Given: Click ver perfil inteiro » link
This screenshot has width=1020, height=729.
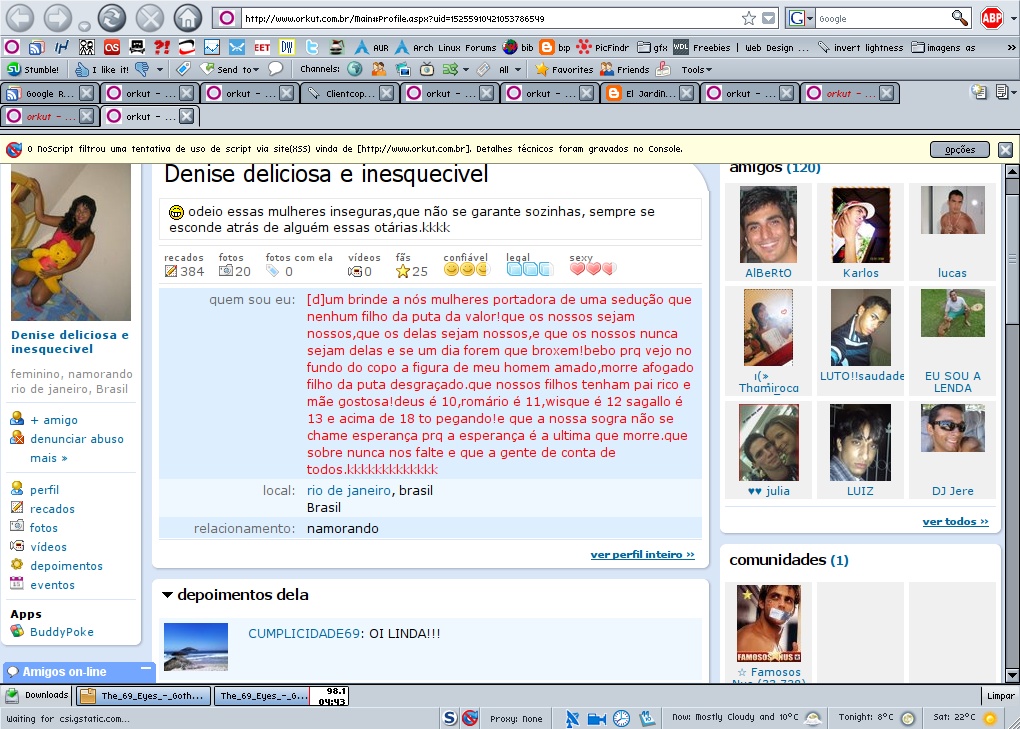Looking at the screenshot, I should [642, 555].
